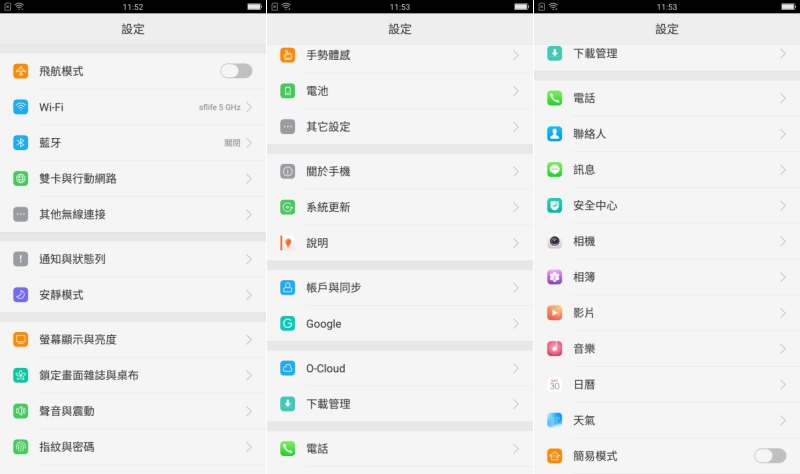800x474 pixels.
Task: Tap the exclamation icon for 通知與狀態列
Action: click(20, 259)
